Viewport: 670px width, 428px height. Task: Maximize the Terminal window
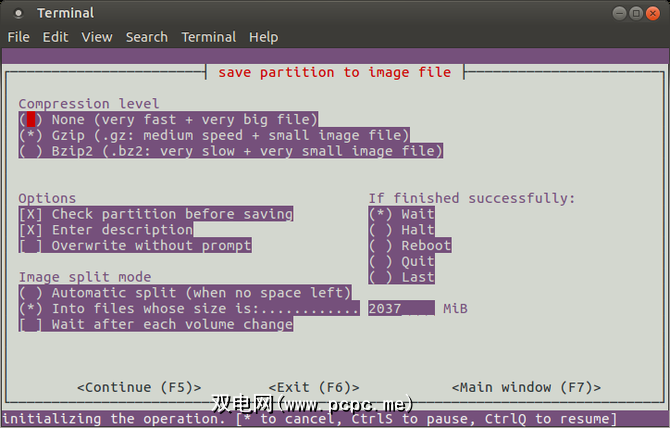coord(636,14)
